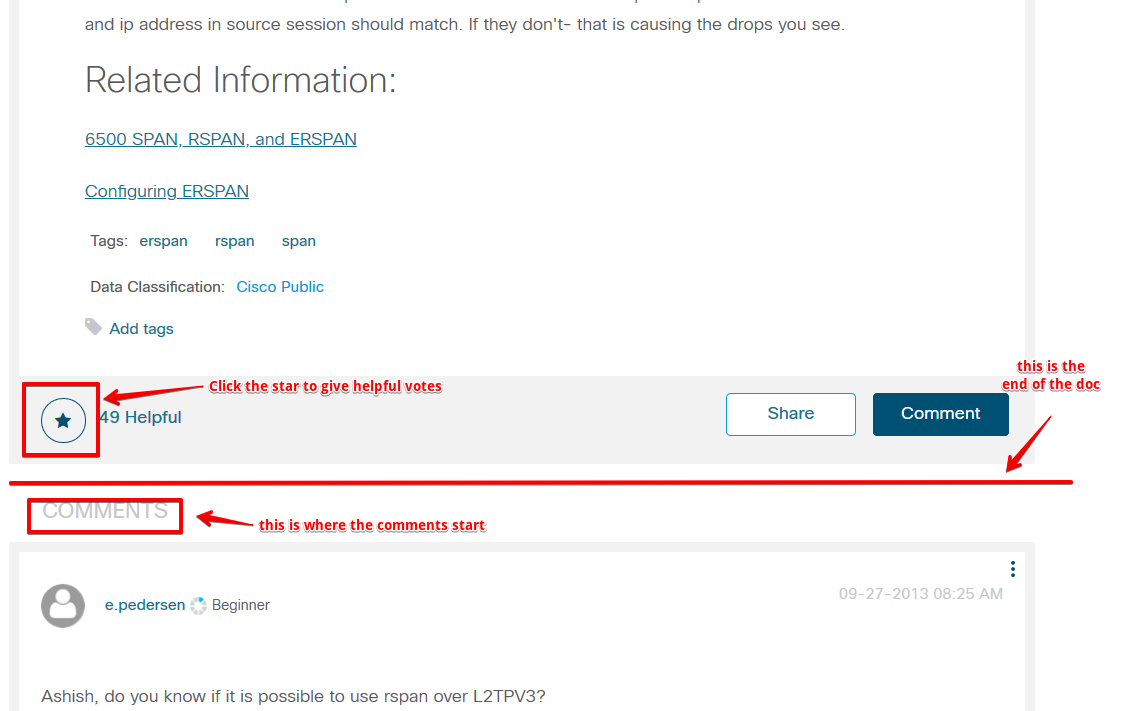Open the Configuring ERSPAN link
This screenshot has height=711, width=1130.
click(x=166, y=191)
